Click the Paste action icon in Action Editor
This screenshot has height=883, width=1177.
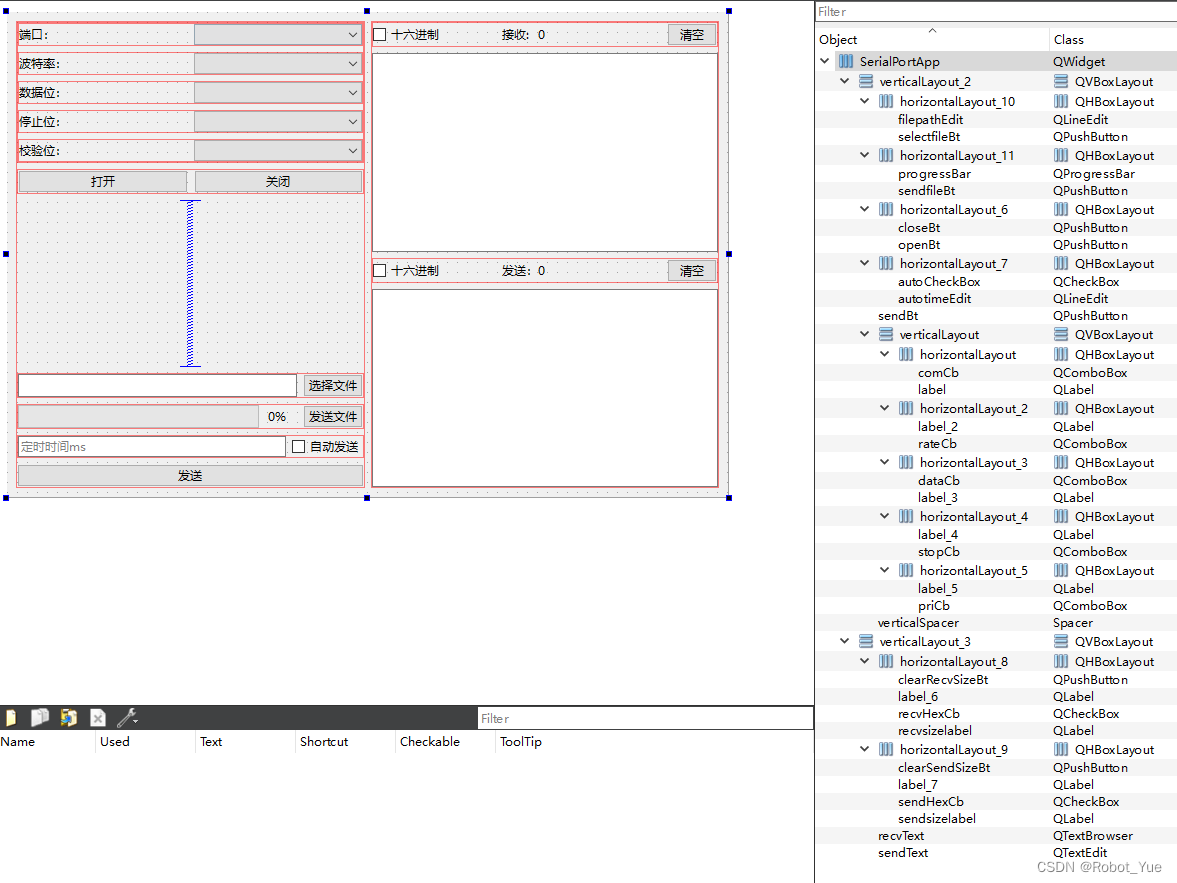(x=68, y=718)
